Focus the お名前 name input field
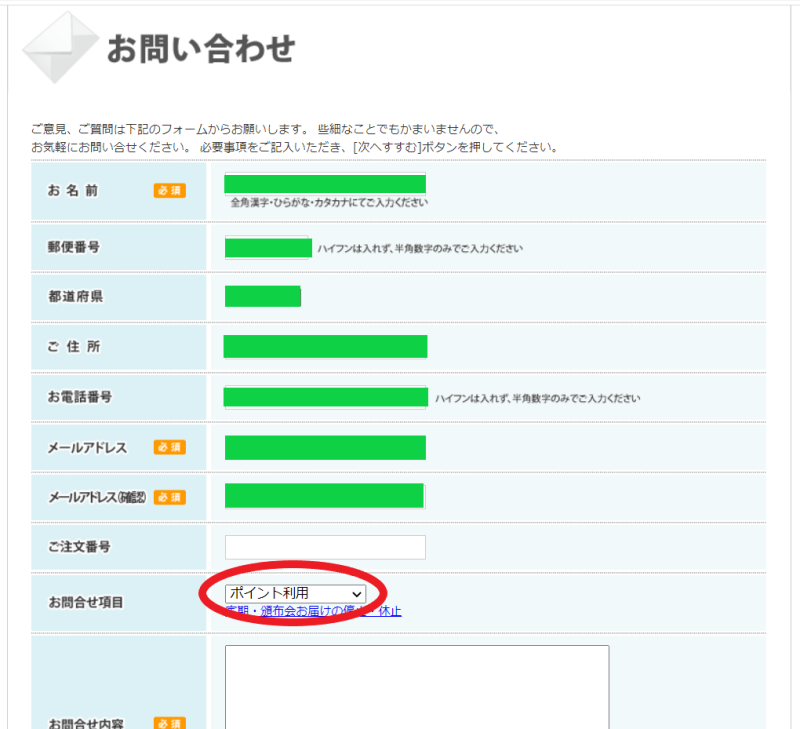Image resolution: width=800 pixels, height=729 pixels. pos(325,184)
